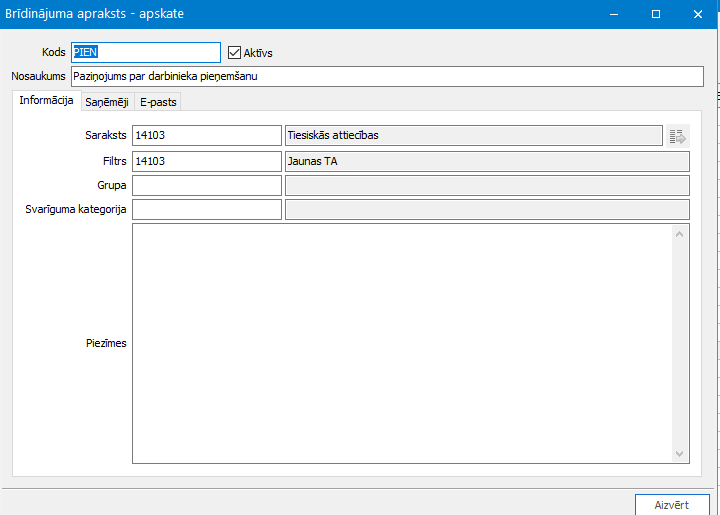Select the Informācija tab
Viewport: 720px width, 515px height.
46,101
